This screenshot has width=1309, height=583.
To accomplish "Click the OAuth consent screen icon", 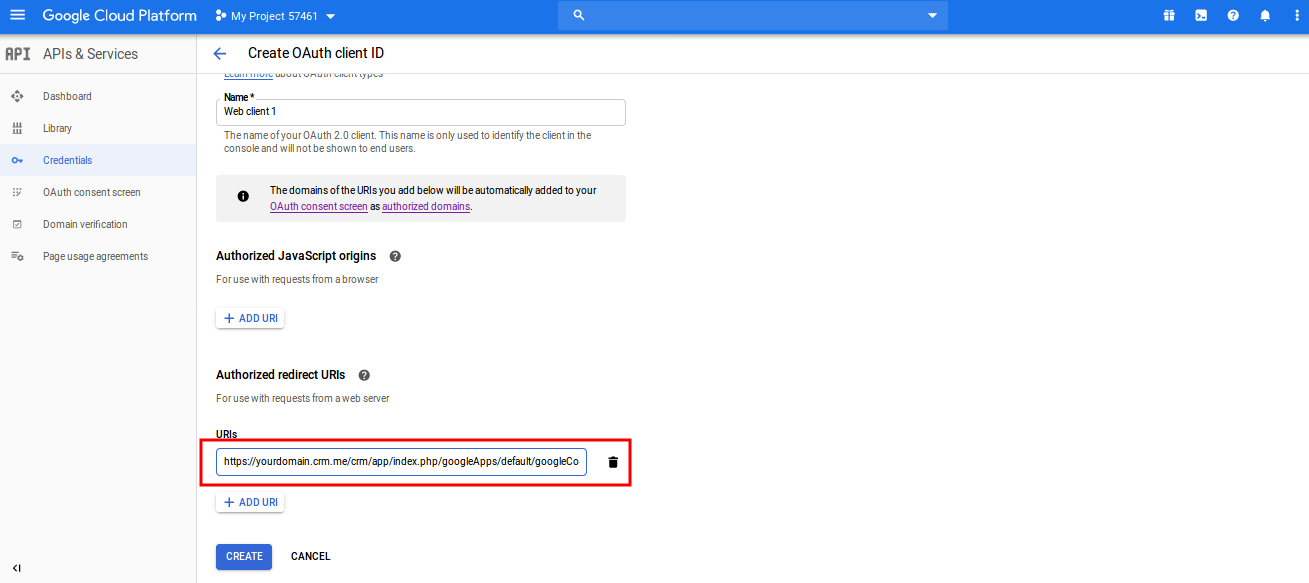I will tap(17, 192).
